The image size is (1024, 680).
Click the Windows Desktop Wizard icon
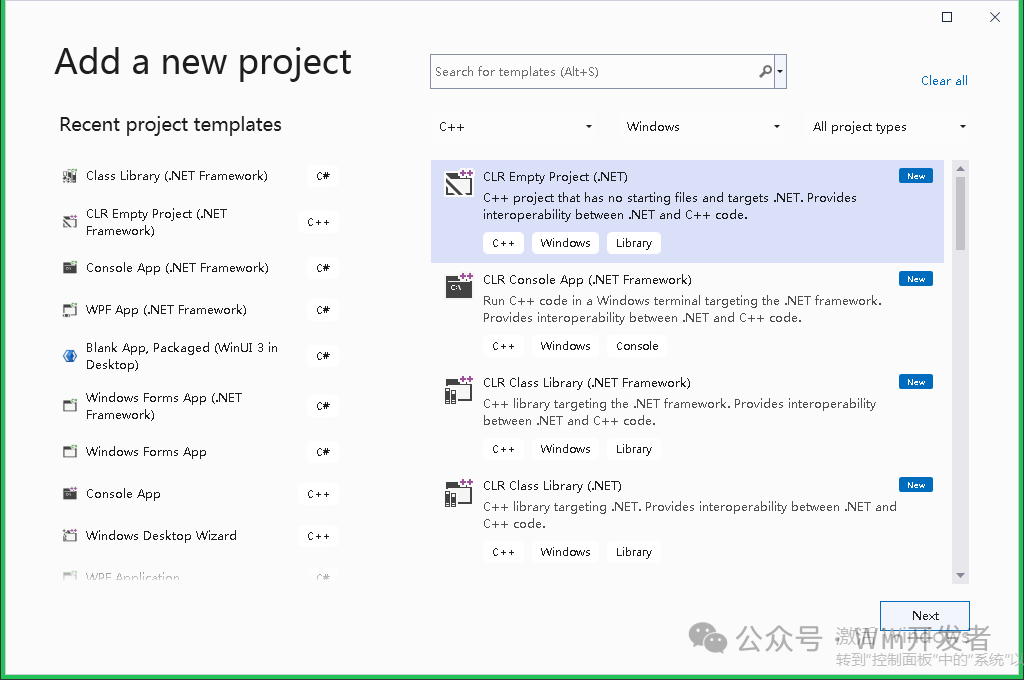(x=69, y=536)
